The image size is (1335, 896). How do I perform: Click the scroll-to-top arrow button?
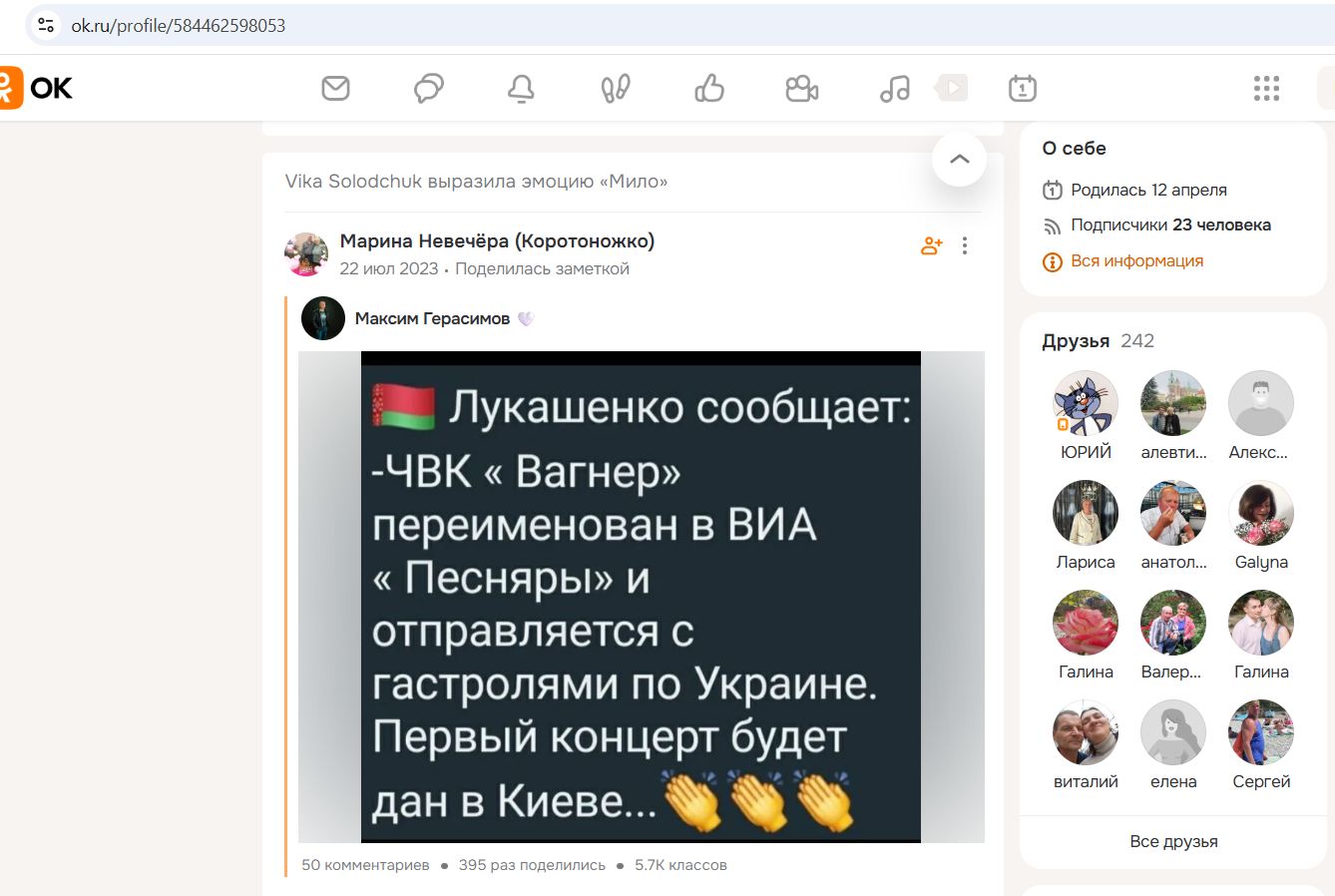[959, 159]
